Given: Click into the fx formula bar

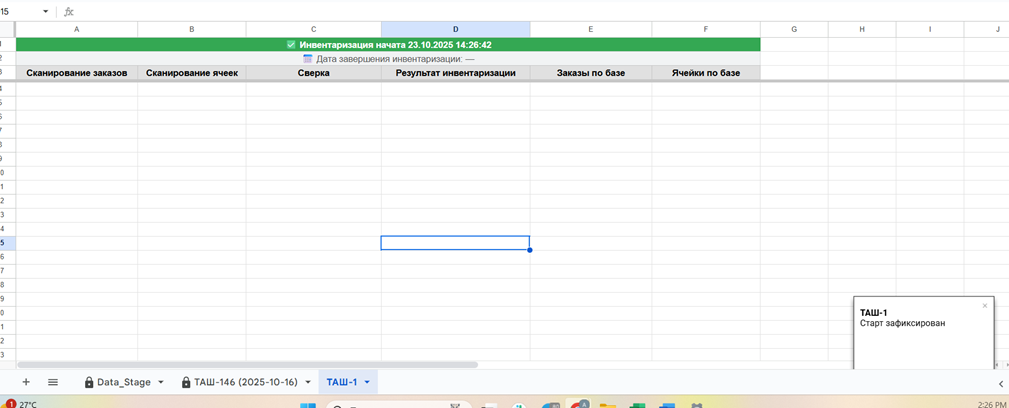Looking at the screenshot, I should pos(541,12).
